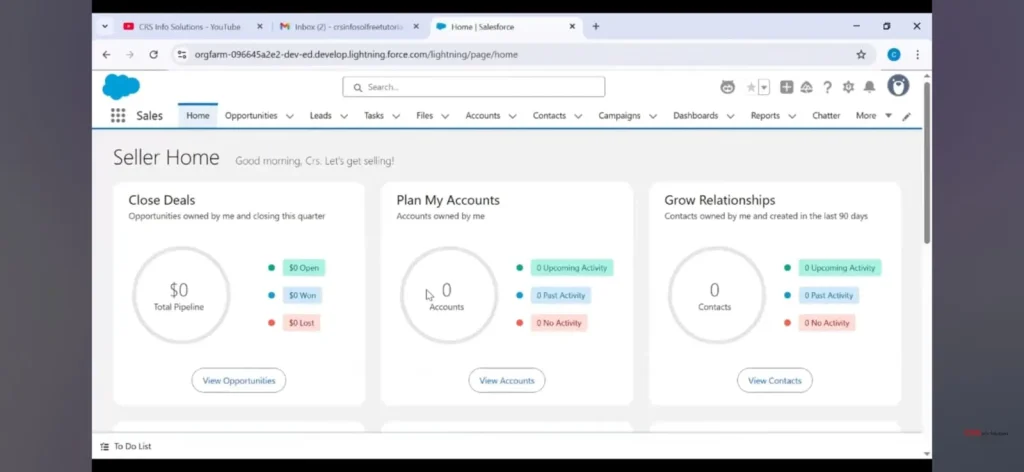Open the Trailhead guidance icon

806,87
